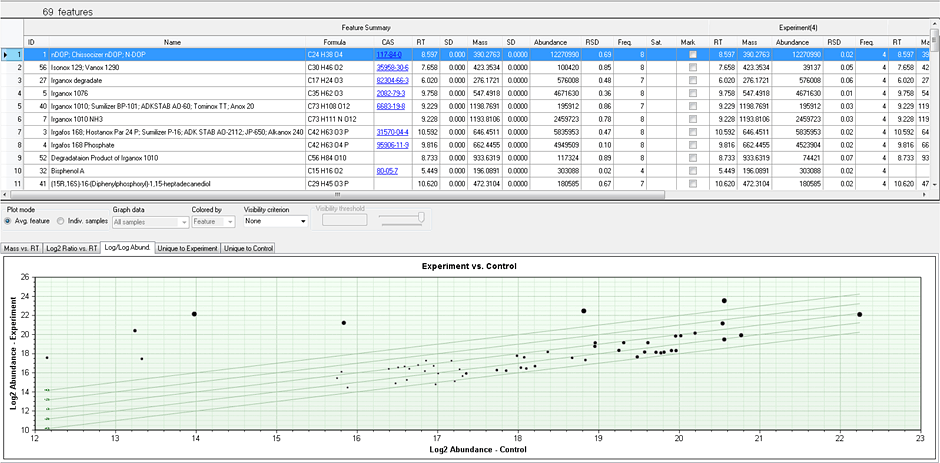
Task: Expand the Colored by dropdown
Action: pyautogui.click(x=213, y=219)
